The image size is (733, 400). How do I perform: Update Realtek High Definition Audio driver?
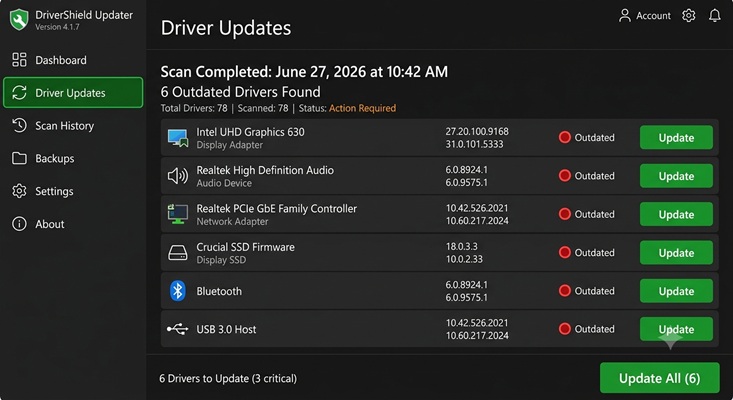click(x=676, y=176)
